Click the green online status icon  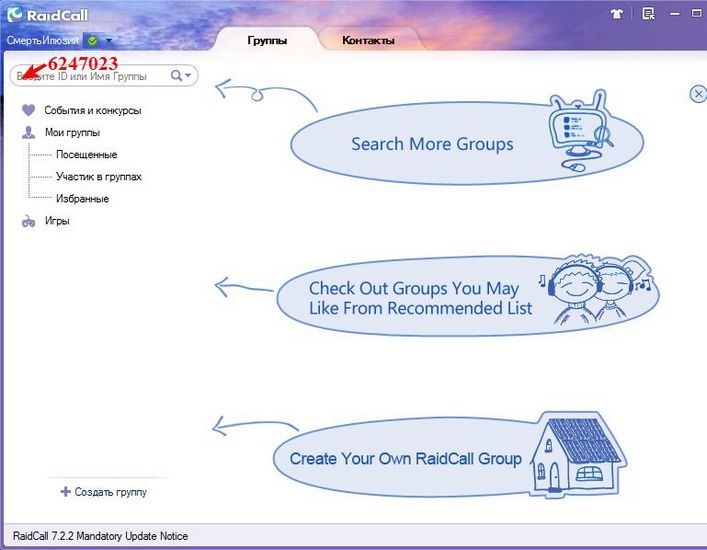[92, 41]
